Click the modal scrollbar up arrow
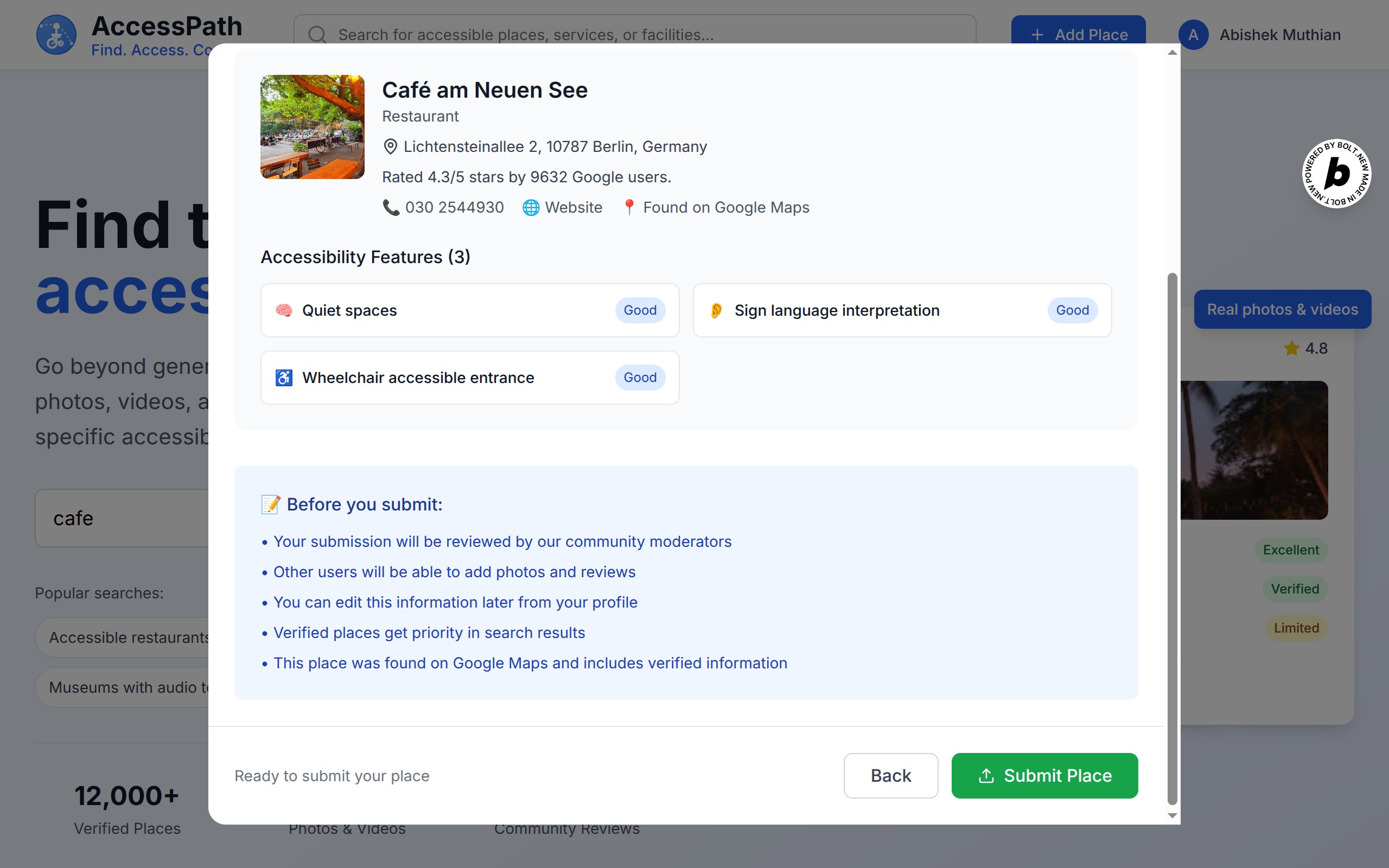The image size is (1389, 868). 1173,53
